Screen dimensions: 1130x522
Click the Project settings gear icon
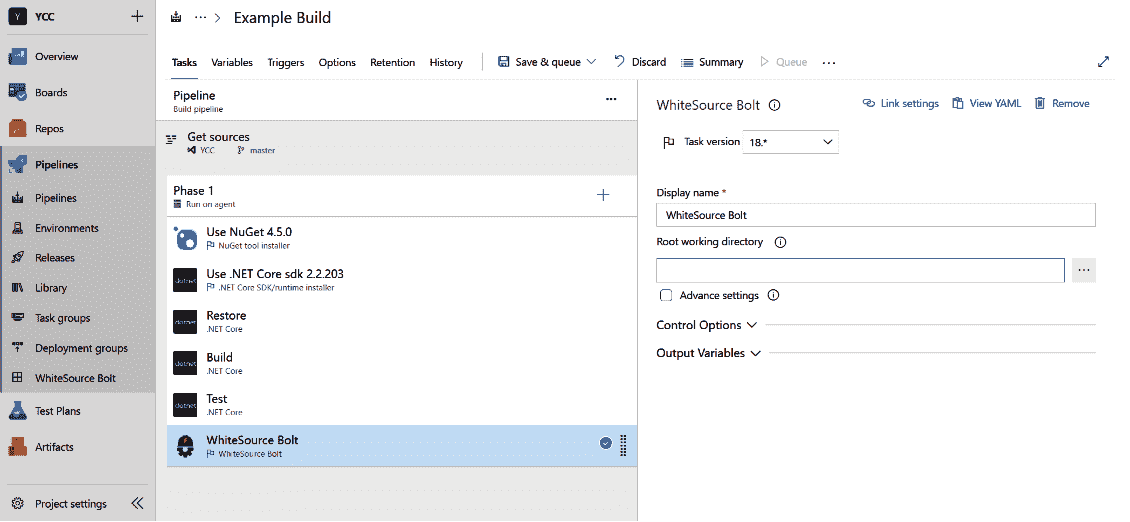click(18, 504)
